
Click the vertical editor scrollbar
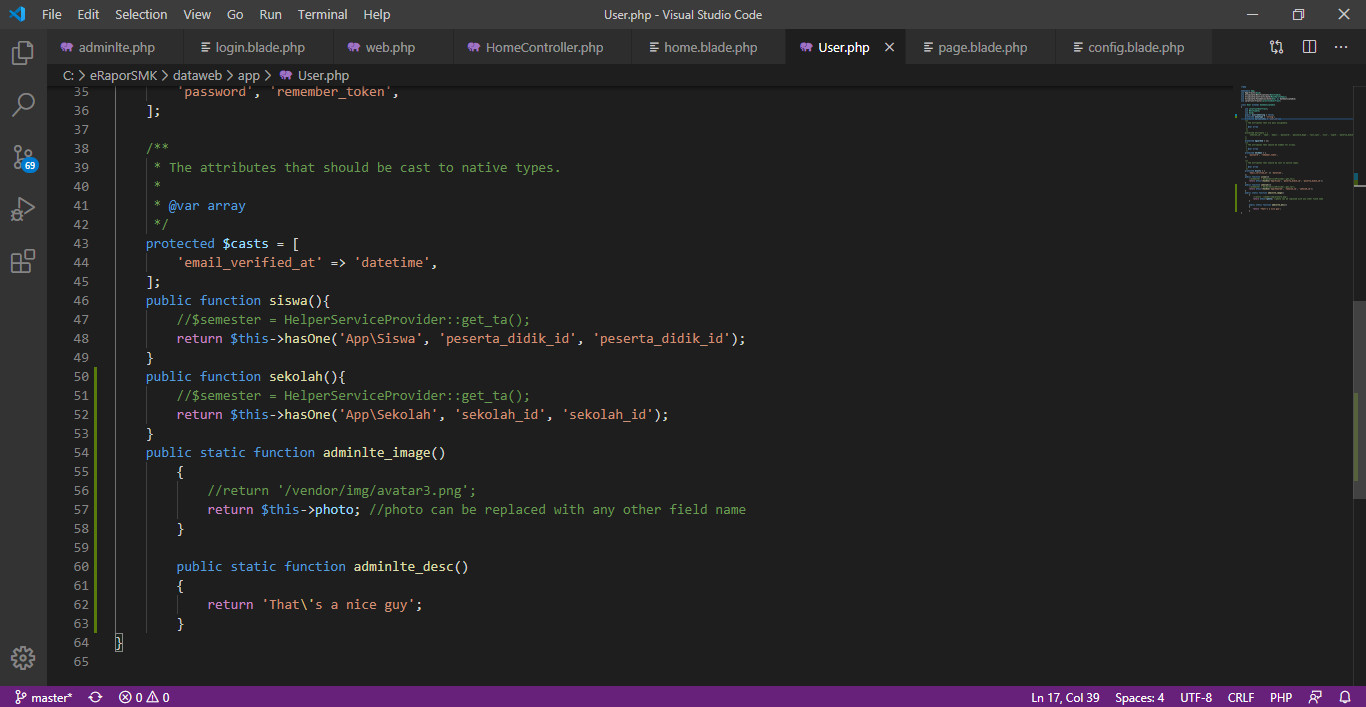1359,400
